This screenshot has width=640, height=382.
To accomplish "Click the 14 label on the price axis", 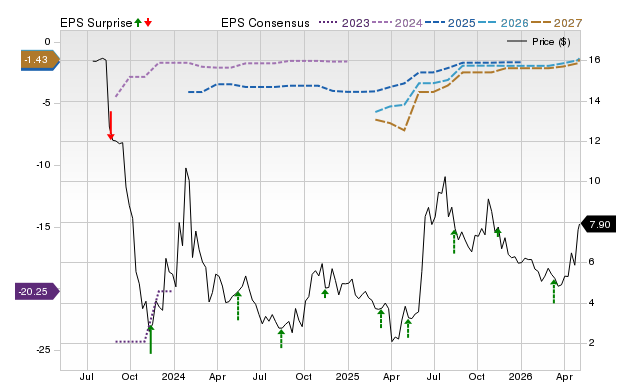I will (594, 100).
